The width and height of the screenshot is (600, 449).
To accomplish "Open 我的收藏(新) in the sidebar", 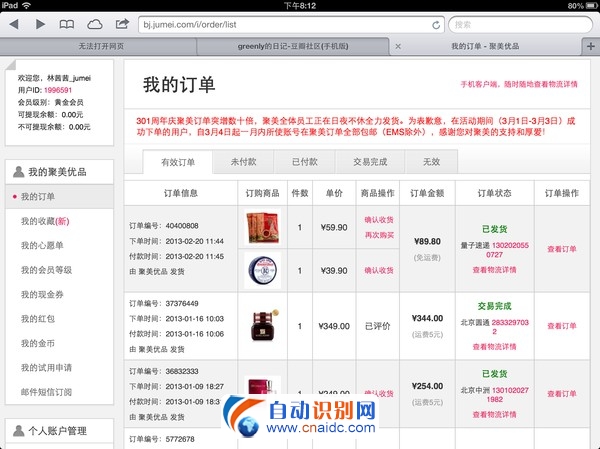I will tap(45, 221).
